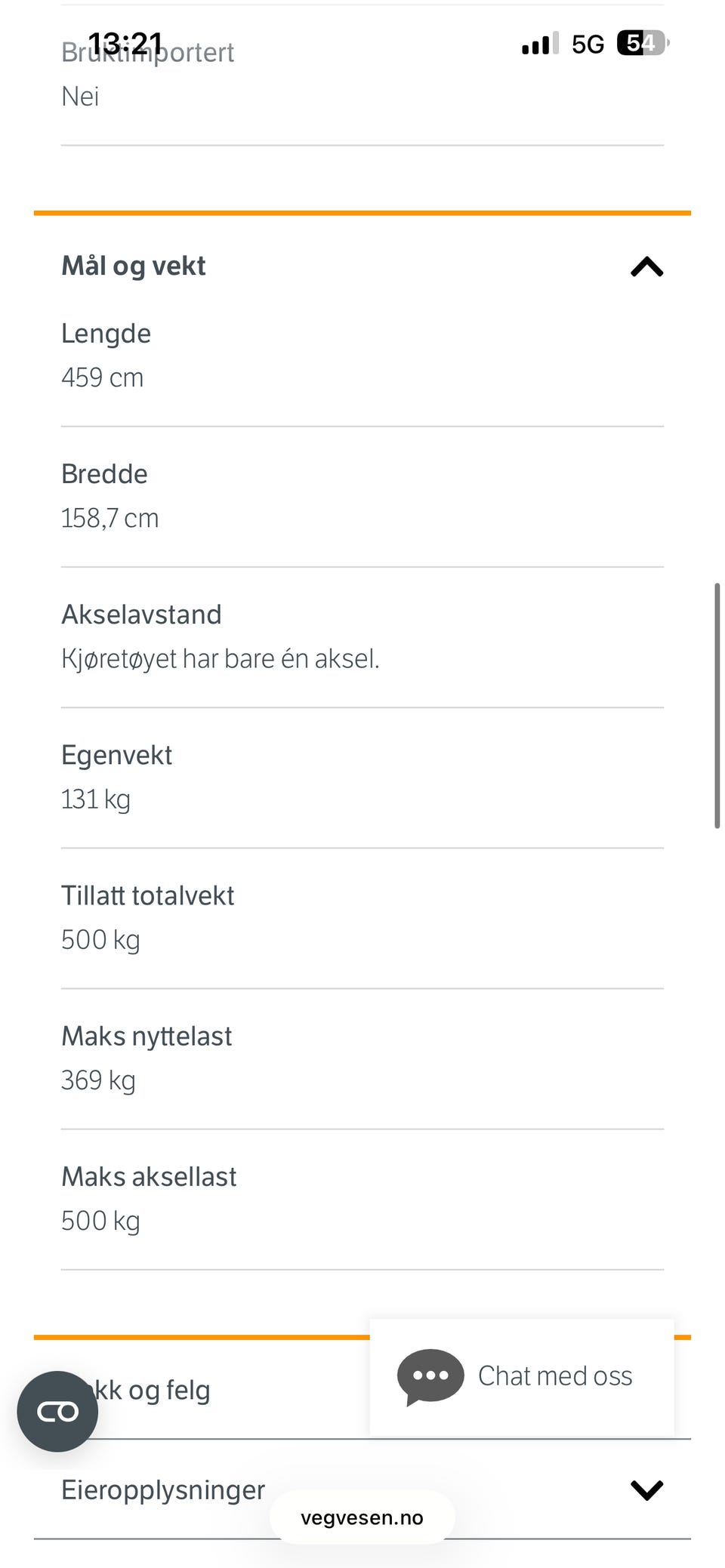This screenshot has height=1568, width=725.
Task: Tap the Lengde 459 cm value
Action: click(x=103, y=377)
